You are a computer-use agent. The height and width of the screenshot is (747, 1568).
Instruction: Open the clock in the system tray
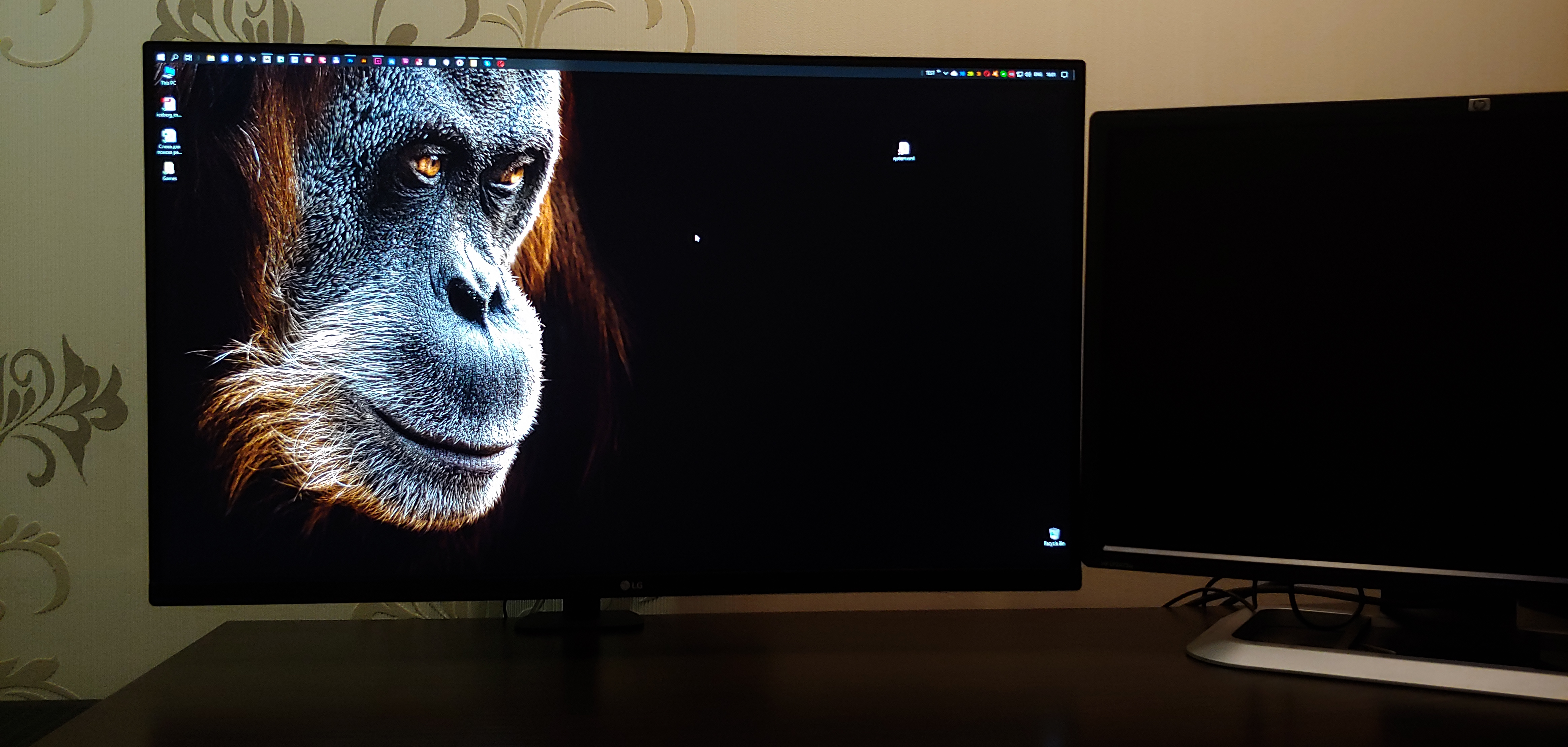coord(1051,75)
